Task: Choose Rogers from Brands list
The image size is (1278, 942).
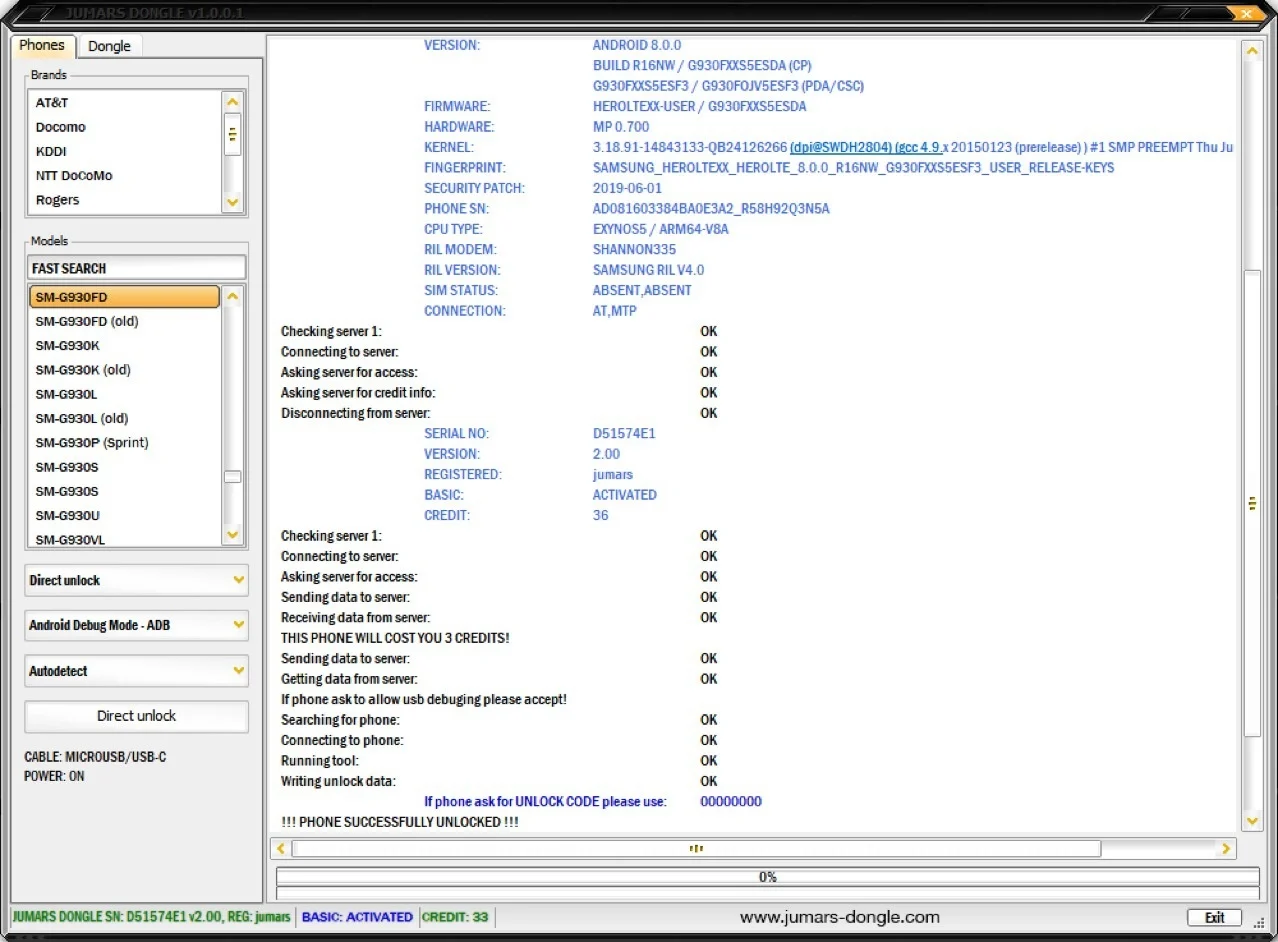Action: tap(57, 200)
